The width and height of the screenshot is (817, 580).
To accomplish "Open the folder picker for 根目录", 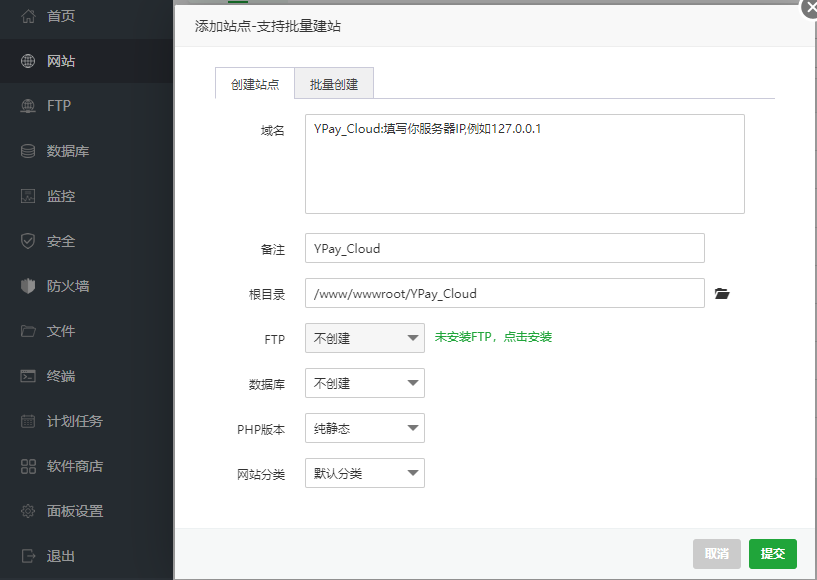I will click(x=722, y=292).
